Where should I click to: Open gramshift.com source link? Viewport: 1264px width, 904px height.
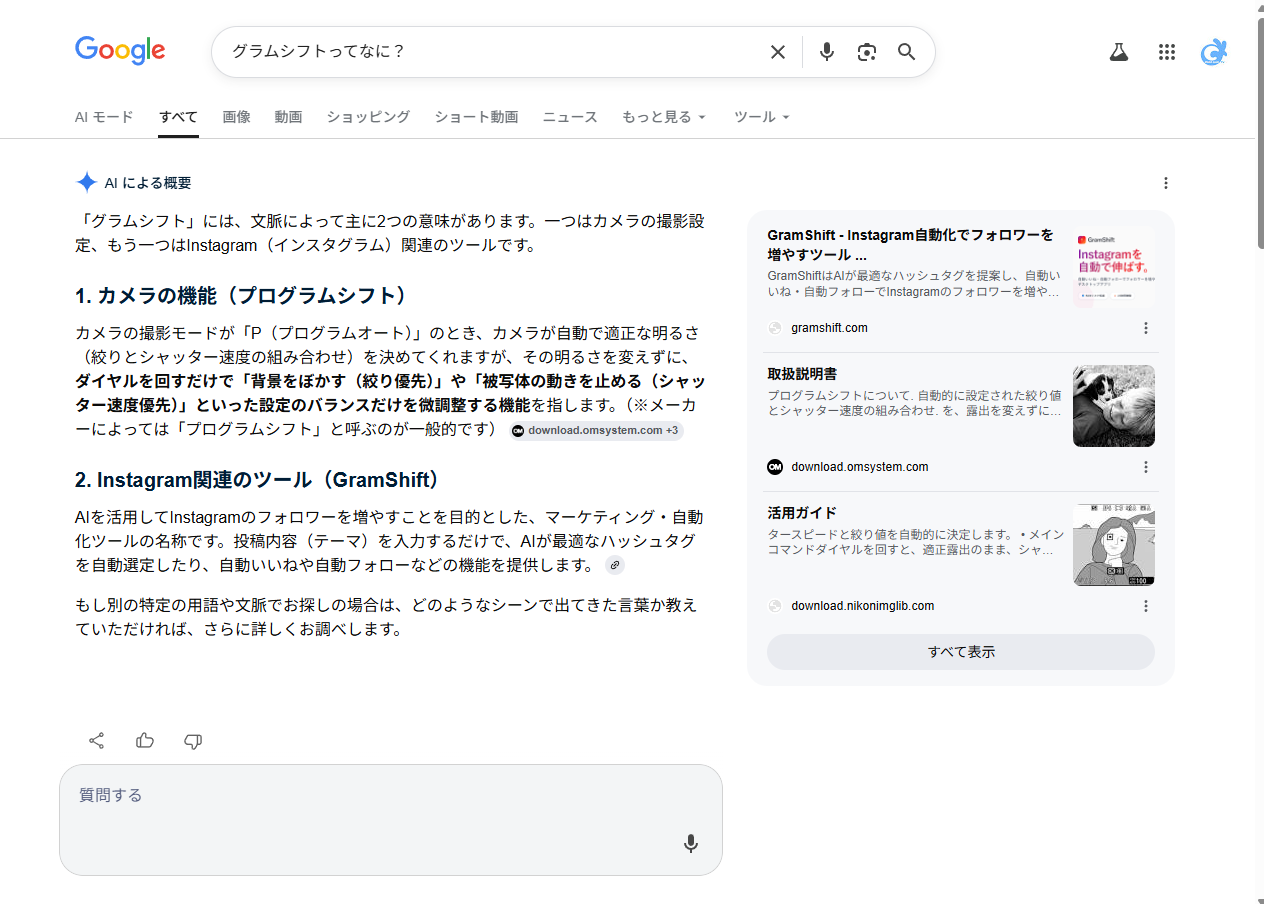click(829, 328)
